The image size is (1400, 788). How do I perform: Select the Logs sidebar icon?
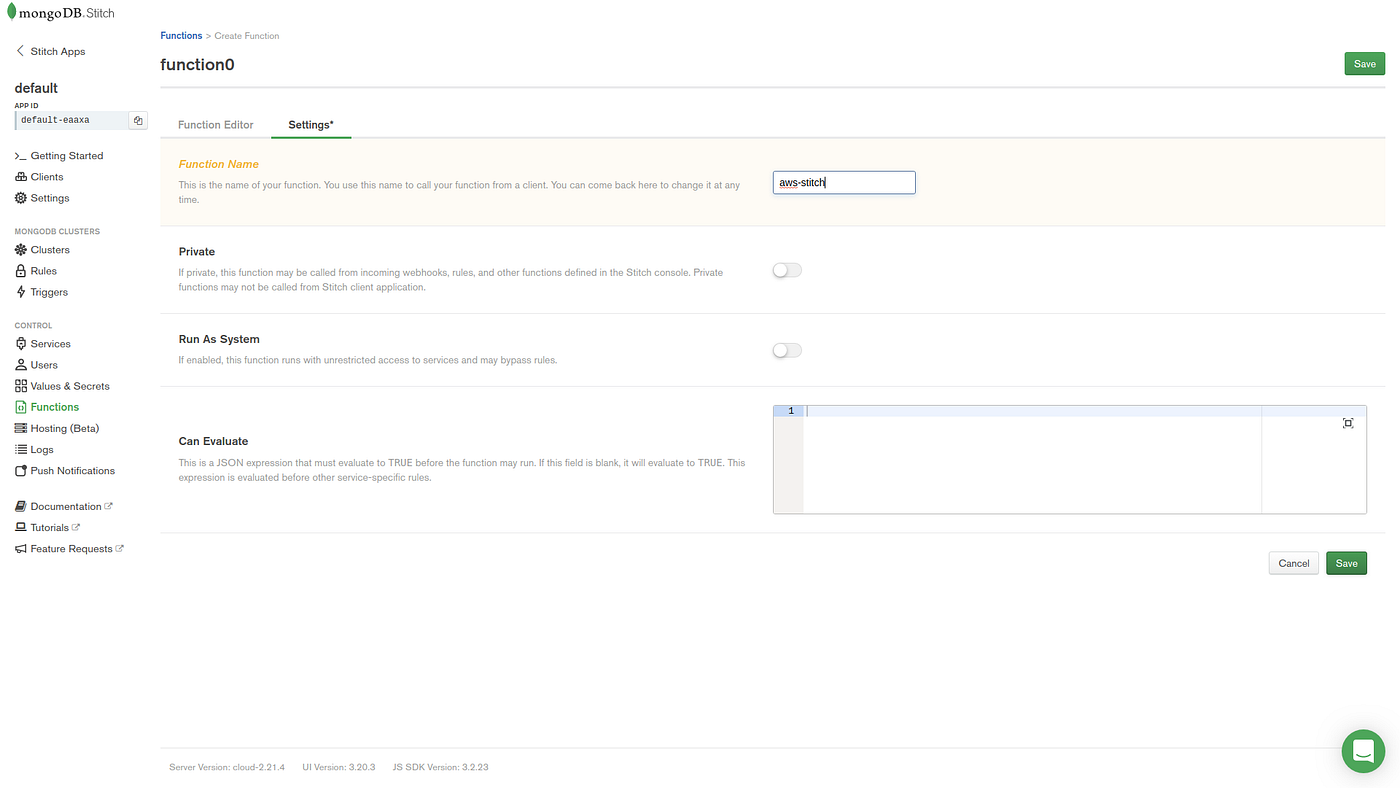click(19, 448)
